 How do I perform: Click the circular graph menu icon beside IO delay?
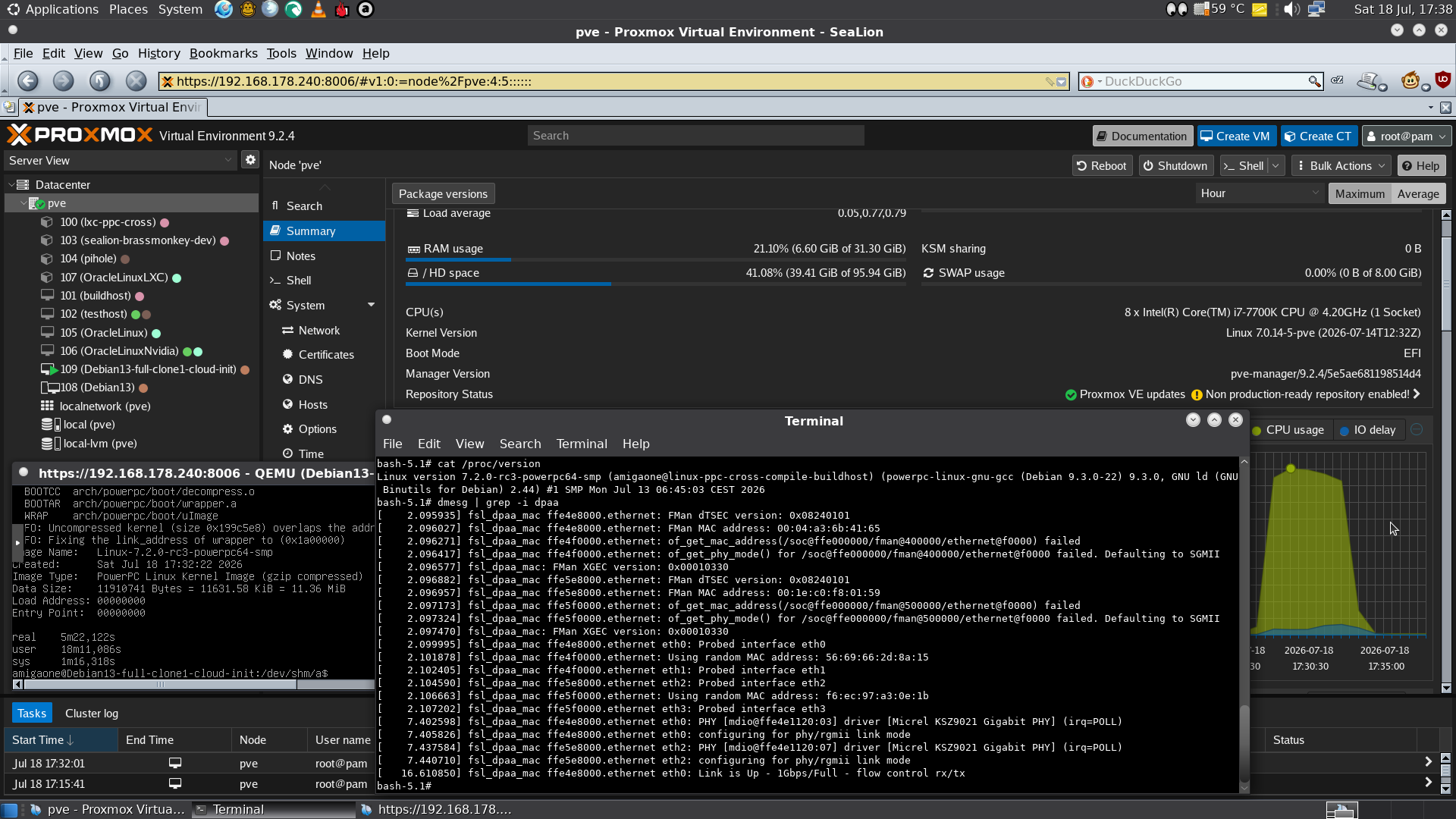(1417, 430)
